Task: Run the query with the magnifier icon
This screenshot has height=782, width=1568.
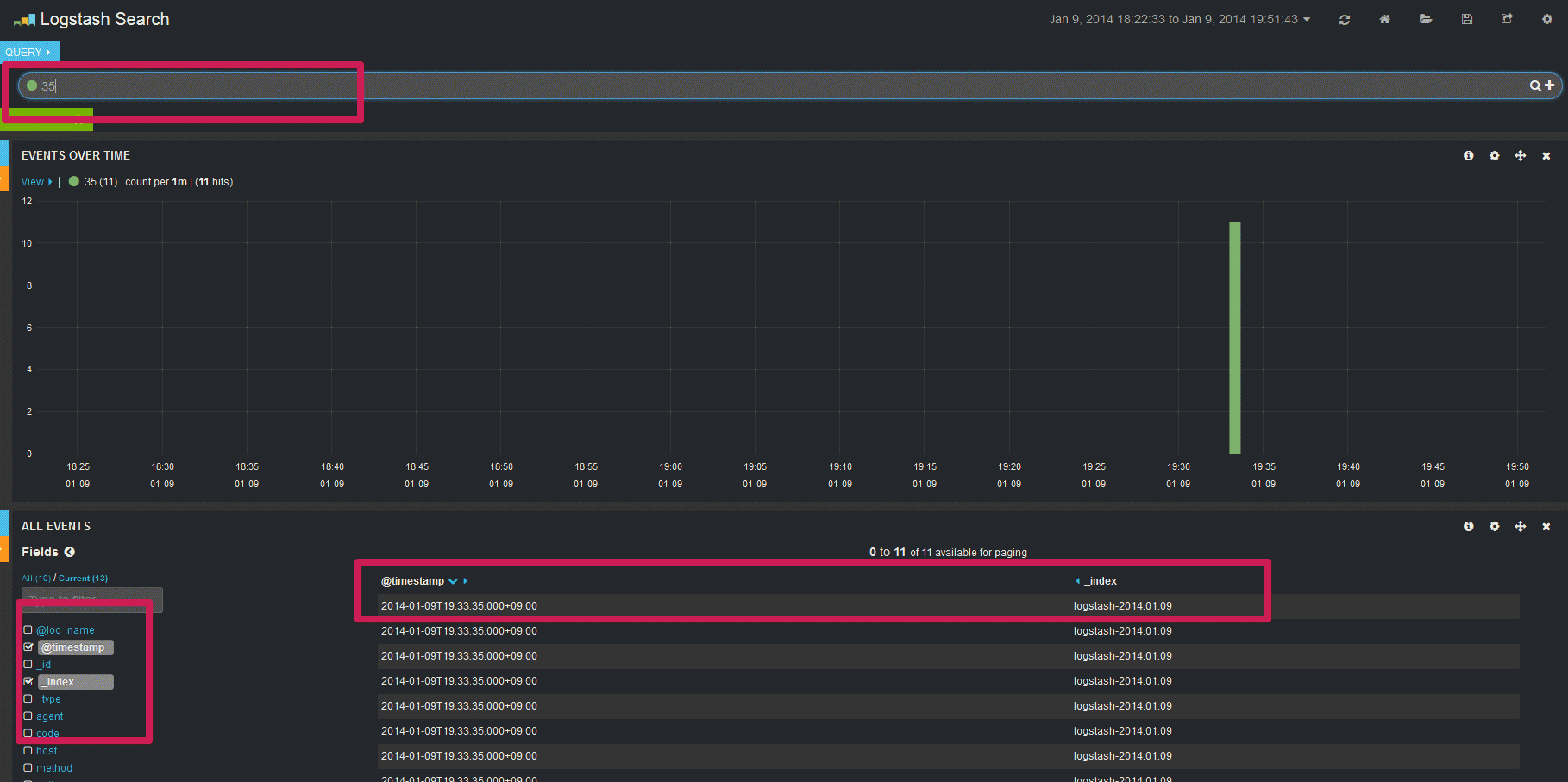Action: 1535,85
